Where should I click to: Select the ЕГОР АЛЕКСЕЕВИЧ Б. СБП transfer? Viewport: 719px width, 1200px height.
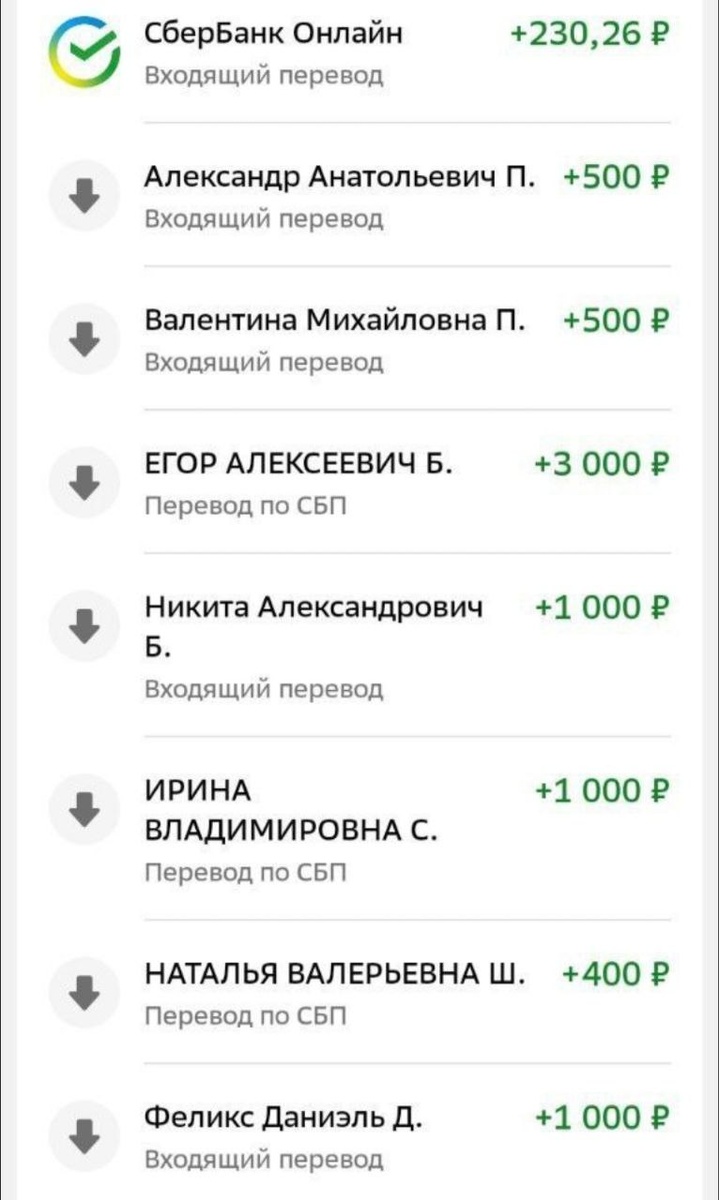coord(360,481)
